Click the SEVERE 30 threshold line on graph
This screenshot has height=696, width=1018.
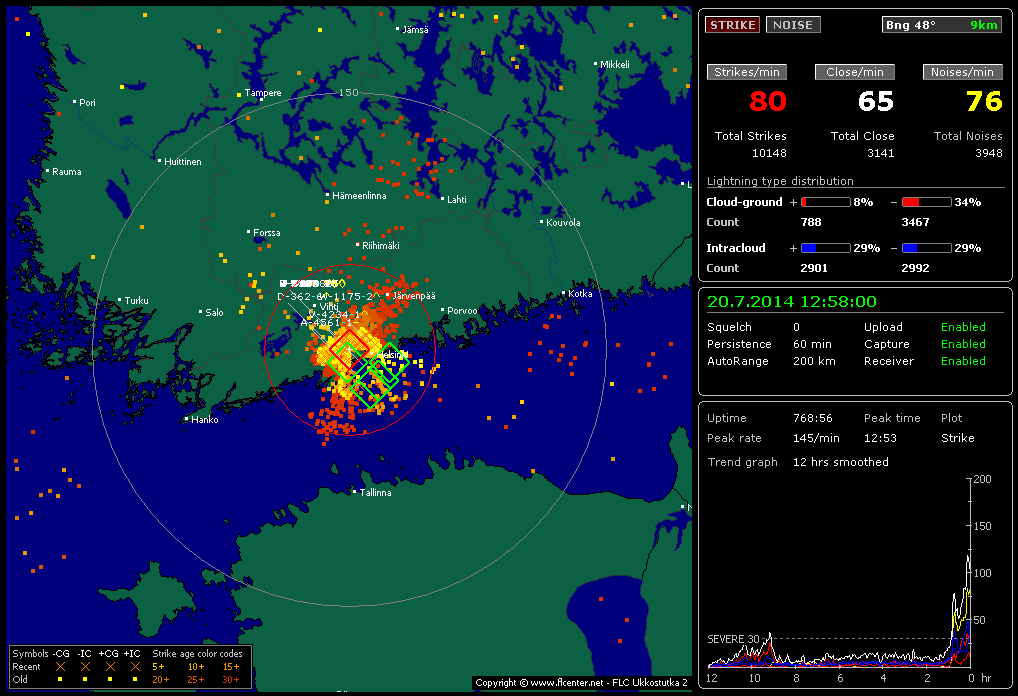(850, 638)
